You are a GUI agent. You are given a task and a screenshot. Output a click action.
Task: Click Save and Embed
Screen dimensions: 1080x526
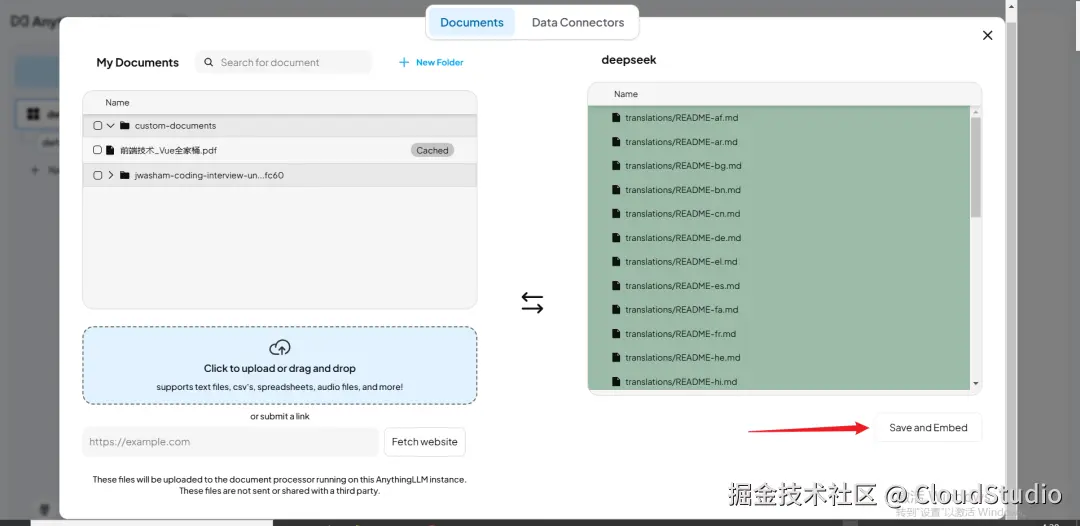pyautogui.click(x=928, y=428)
